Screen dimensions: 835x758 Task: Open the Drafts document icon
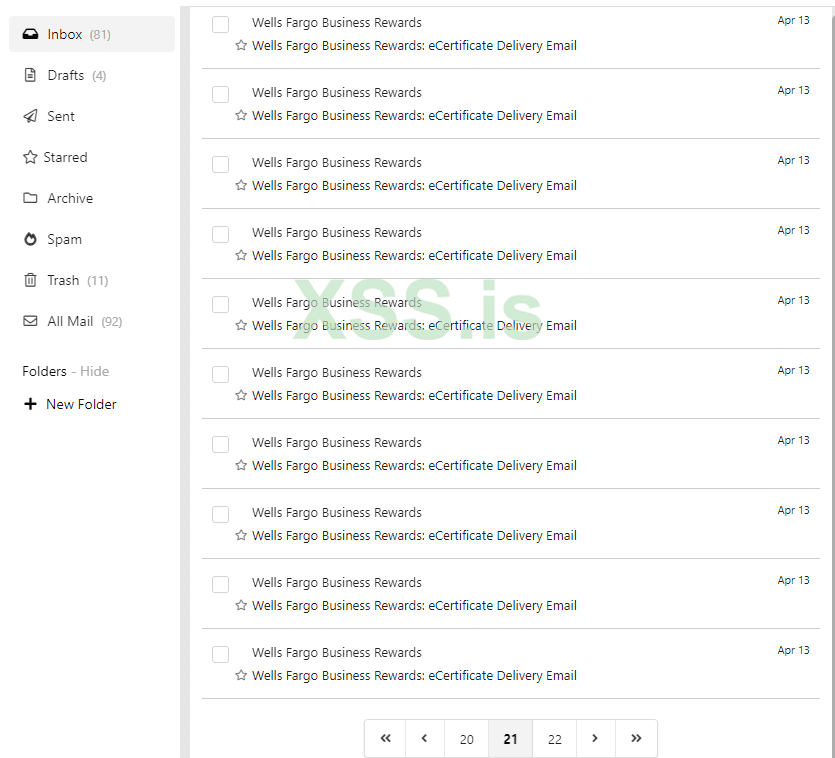pyautogui.click(x=30, y=75)
